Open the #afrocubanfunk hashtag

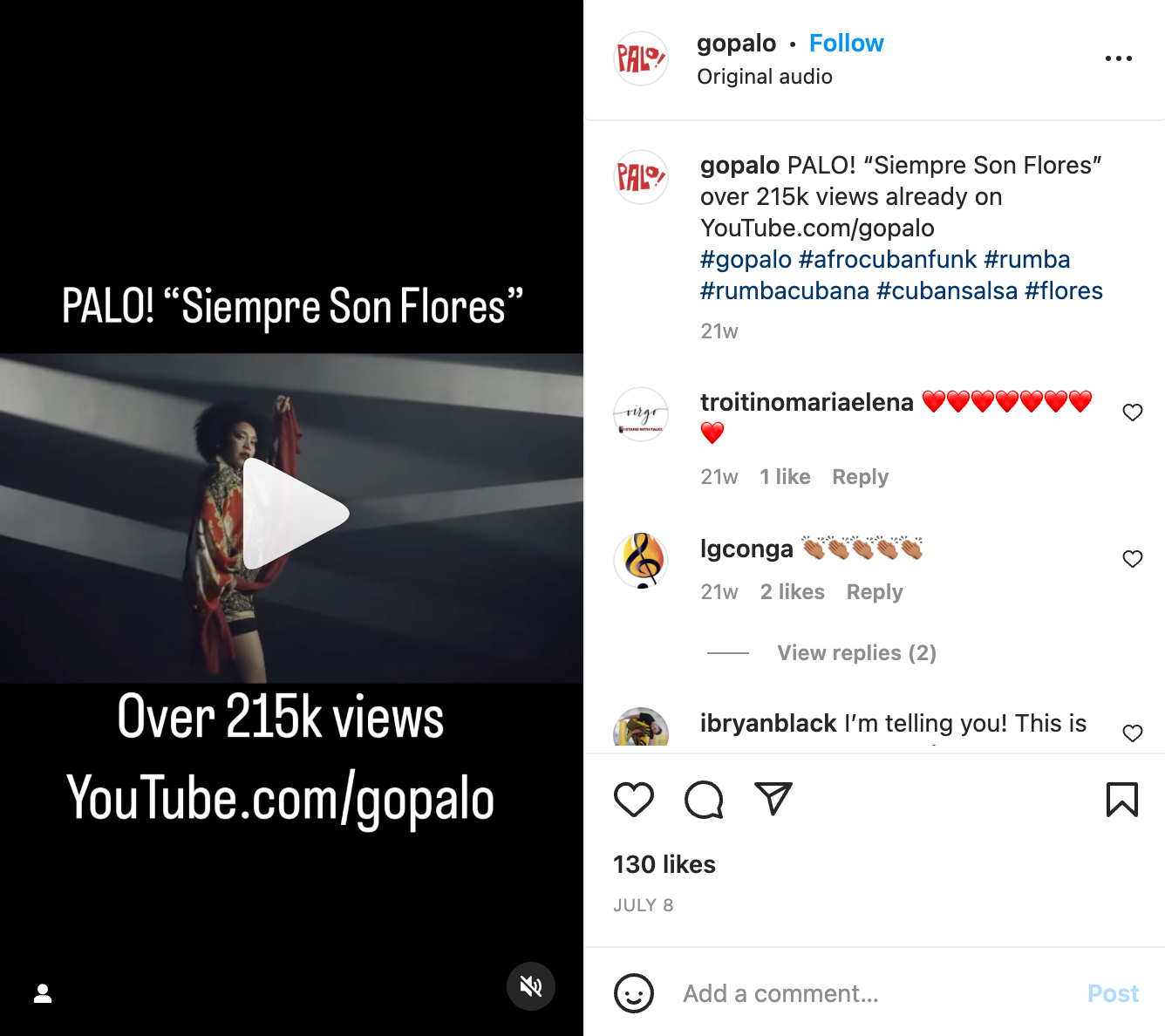tap(888, 259)
